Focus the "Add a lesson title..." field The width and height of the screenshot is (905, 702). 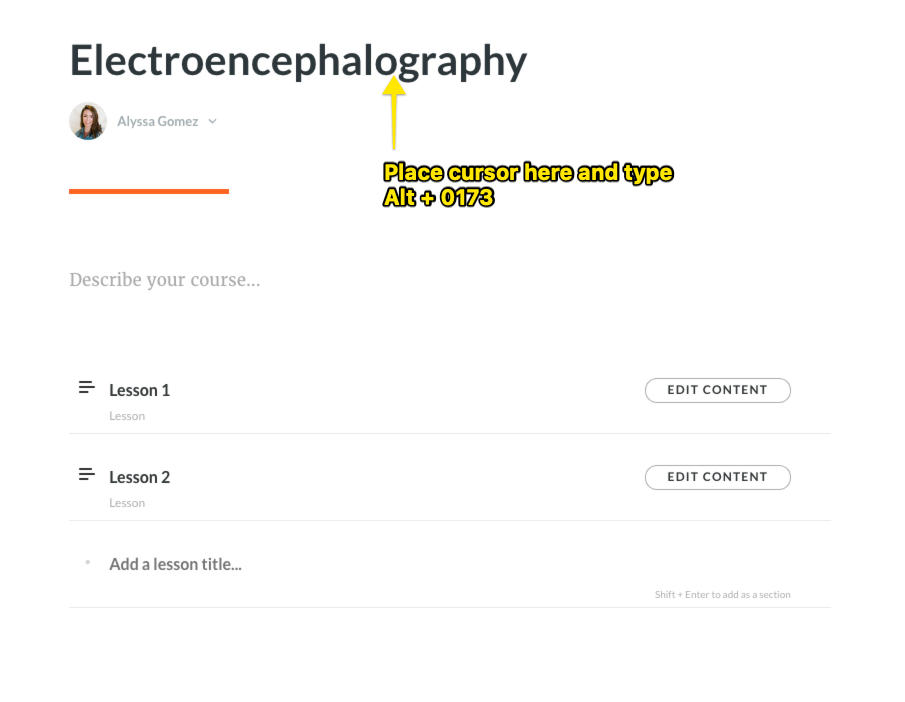pyautogui.click(x=176, y=564)
